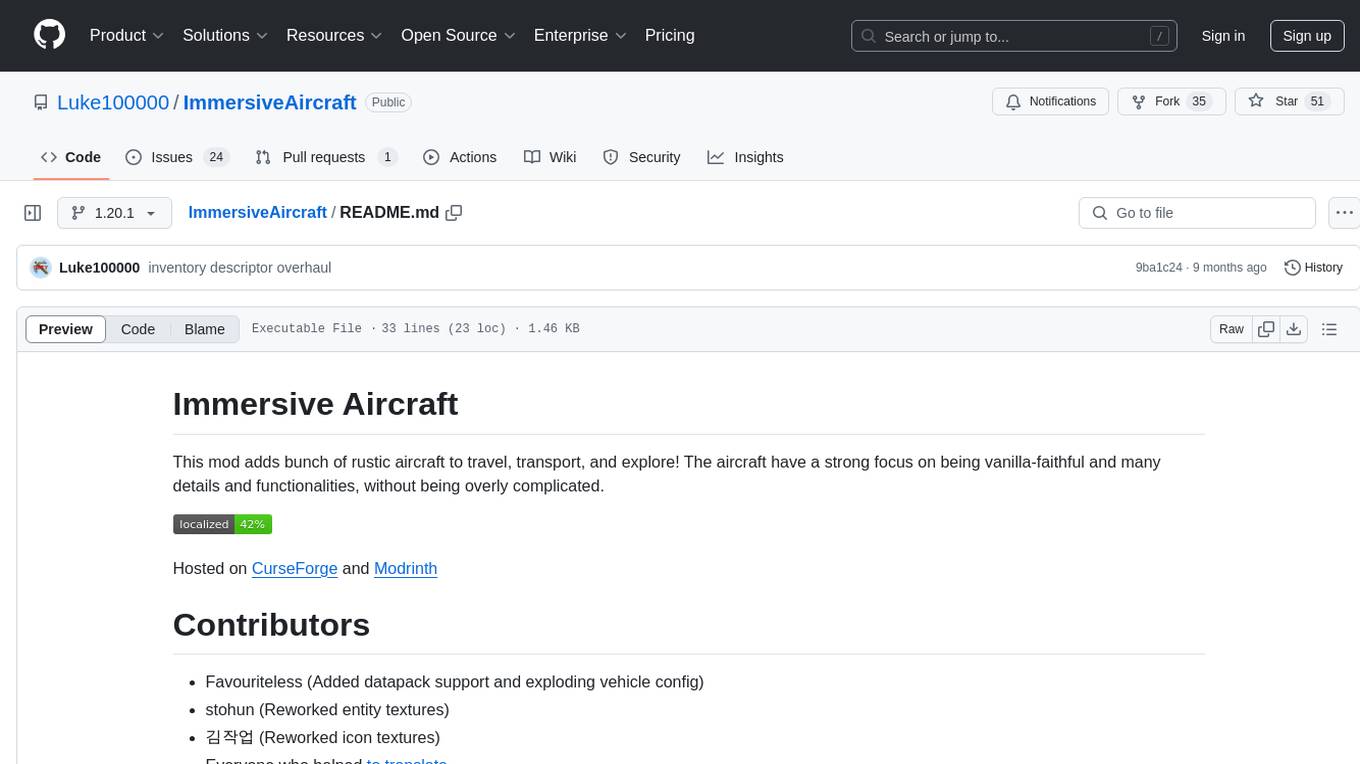Click the Sign up button
This screenshot has height=764, width=1360.
[1307, 36]
